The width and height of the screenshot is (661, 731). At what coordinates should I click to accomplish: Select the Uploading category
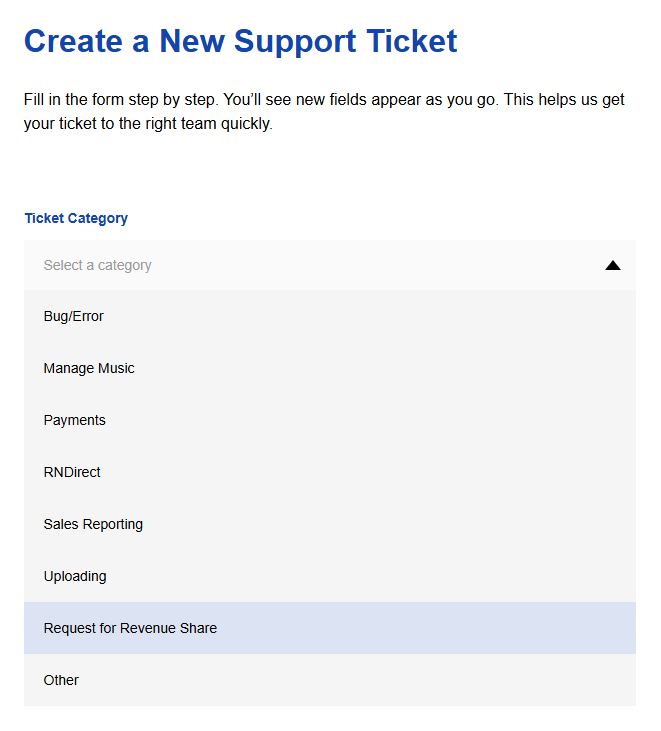click(x=75, y=576)
